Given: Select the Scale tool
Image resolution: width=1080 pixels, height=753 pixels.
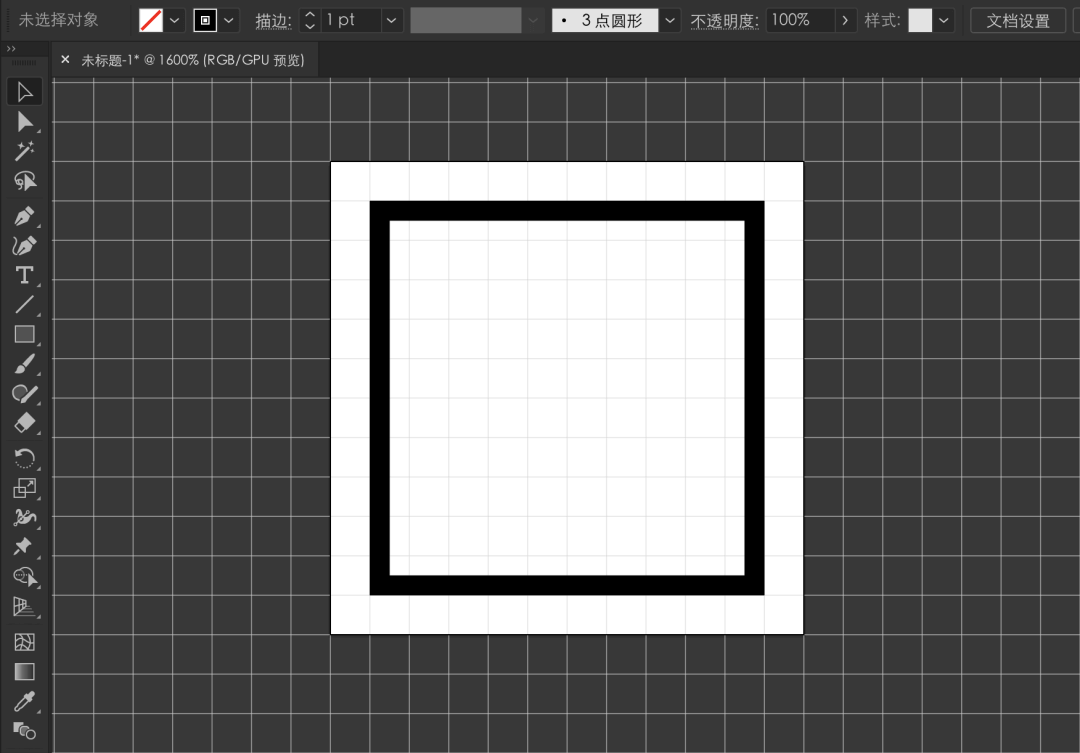Looking at the screenshot, I should point(25,488).
